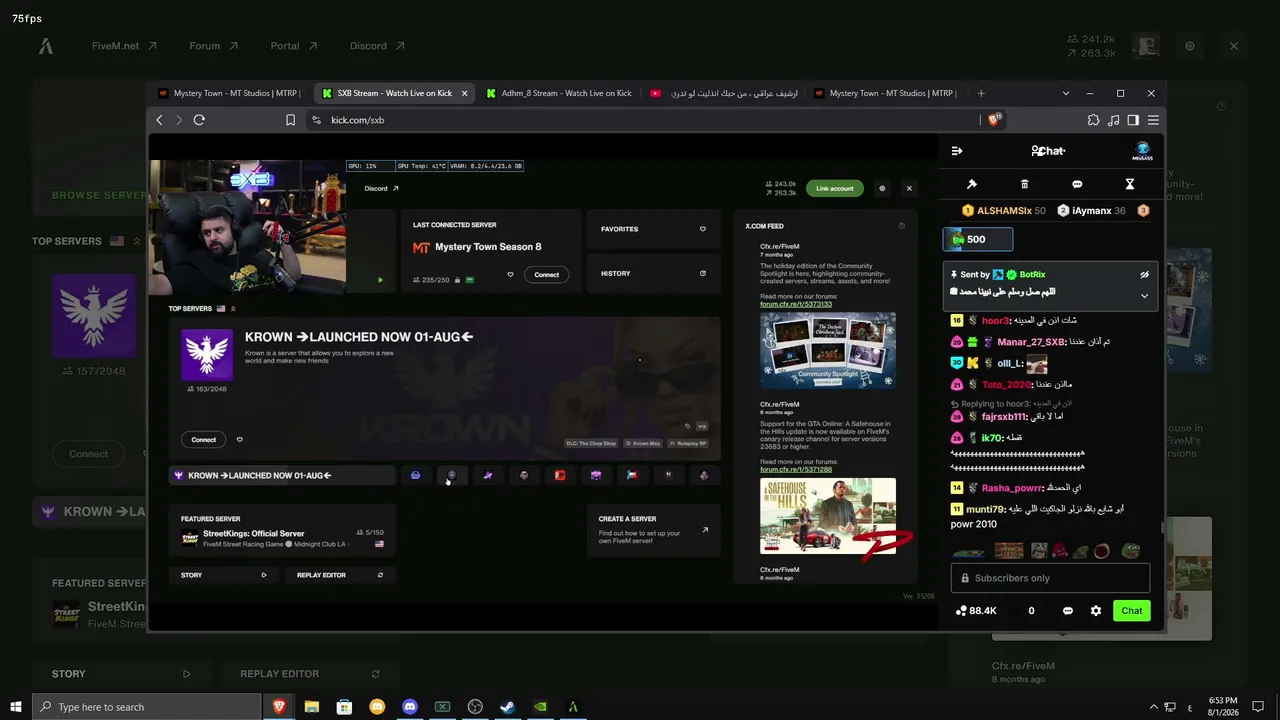Open History panel in stream FiveM launcher
The image size is (1280, 720).
click(x=653, y=273)
